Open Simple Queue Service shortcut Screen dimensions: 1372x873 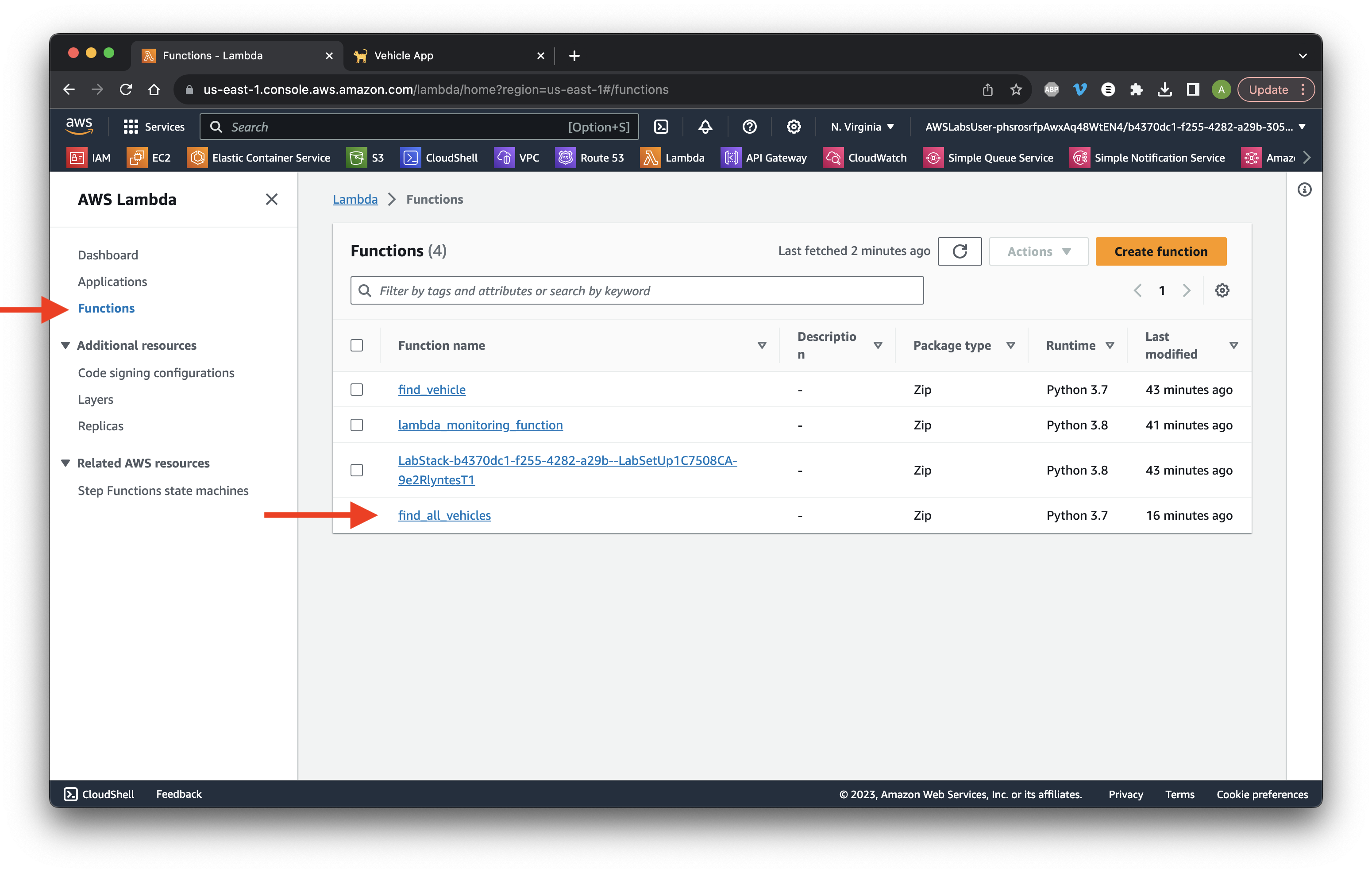point(988,158)
